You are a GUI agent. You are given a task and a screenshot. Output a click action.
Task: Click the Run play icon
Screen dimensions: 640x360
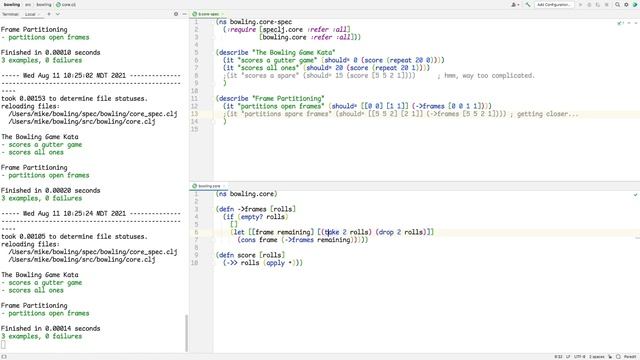580,4
